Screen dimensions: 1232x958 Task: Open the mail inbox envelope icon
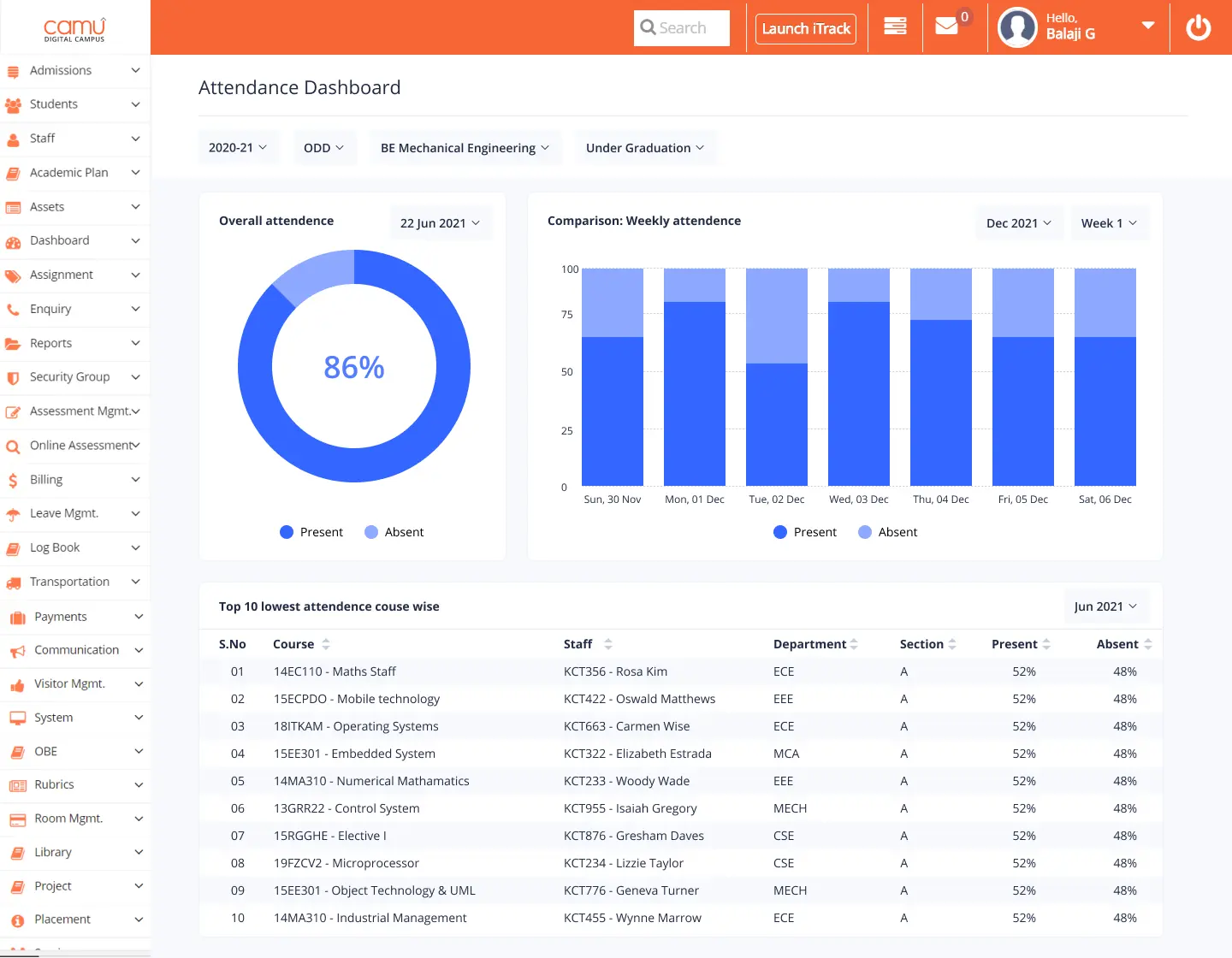pyautogui.click(x=946, y=27)
